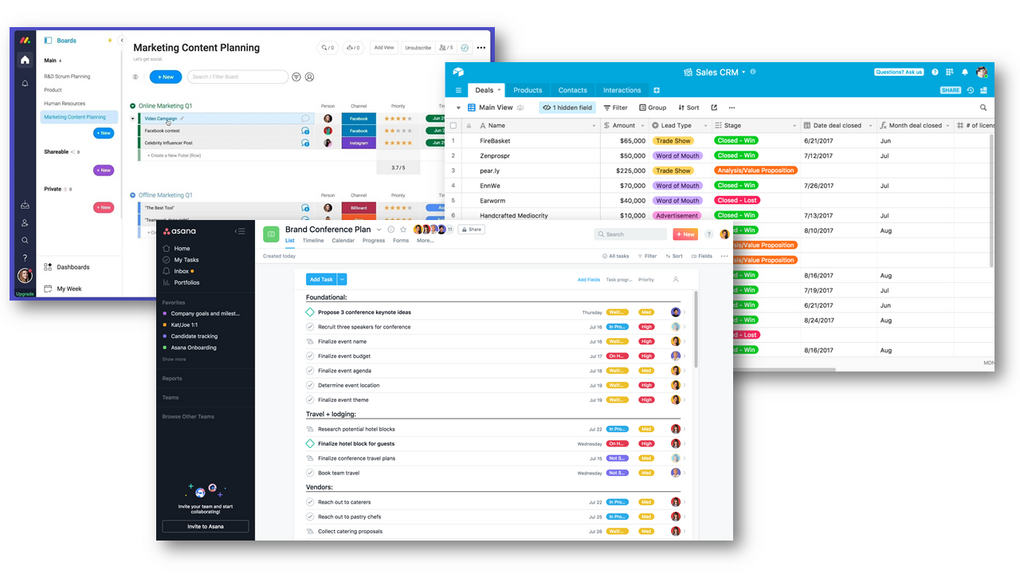Switch to the Calendar tab in Asana
This screenshot has height=574, width=1020.
[343, 241]
